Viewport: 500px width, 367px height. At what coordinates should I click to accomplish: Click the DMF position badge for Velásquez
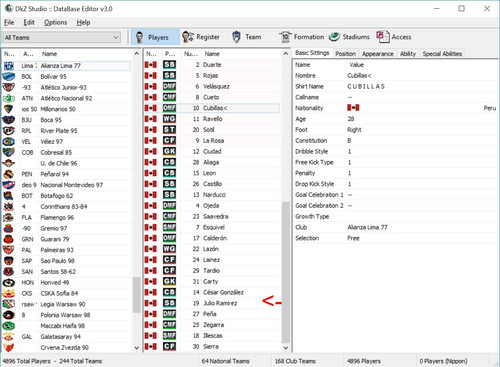tap(169, 86)
